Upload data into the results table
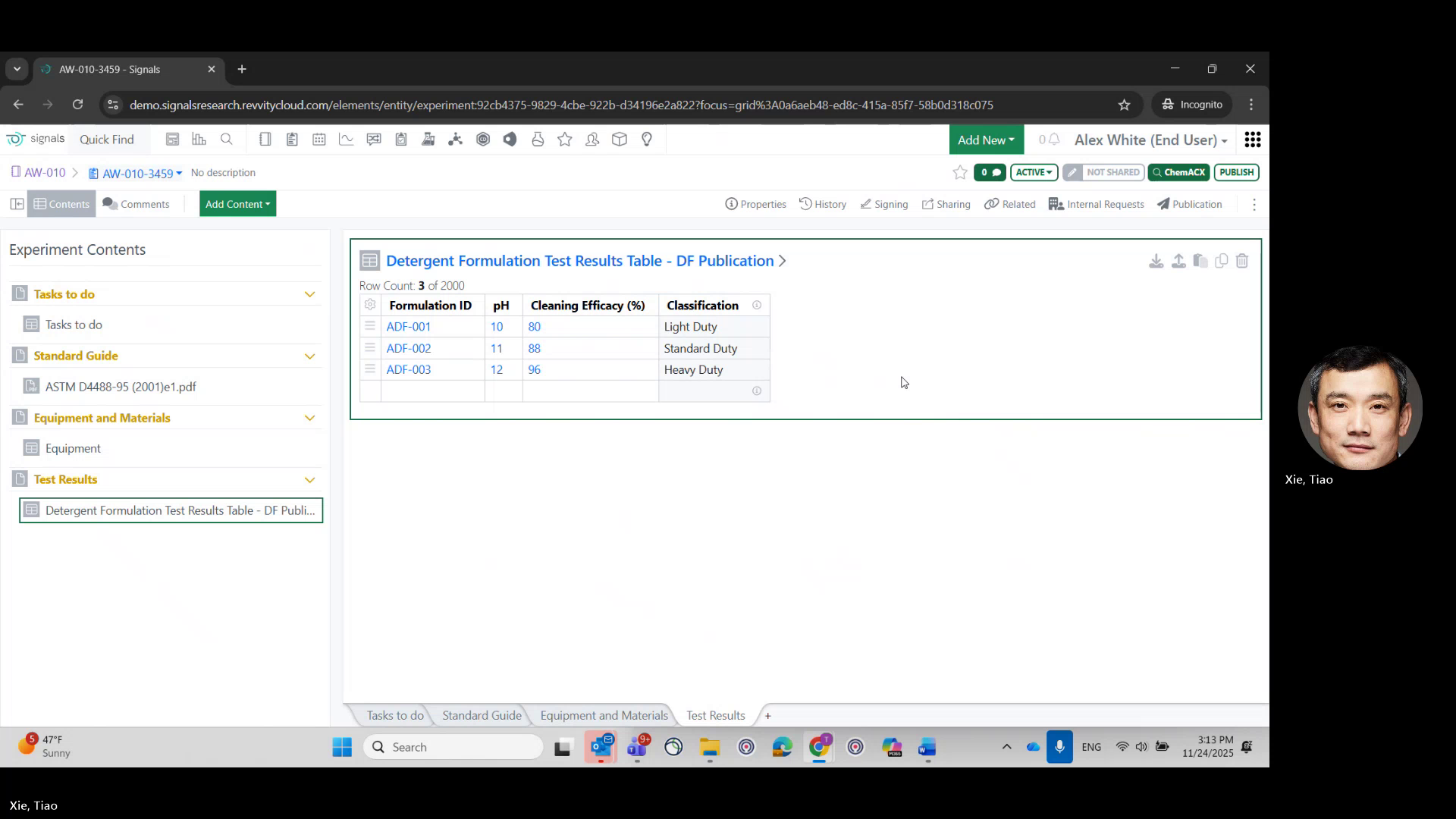1456x819 pixels. [x=1178, y=260]
